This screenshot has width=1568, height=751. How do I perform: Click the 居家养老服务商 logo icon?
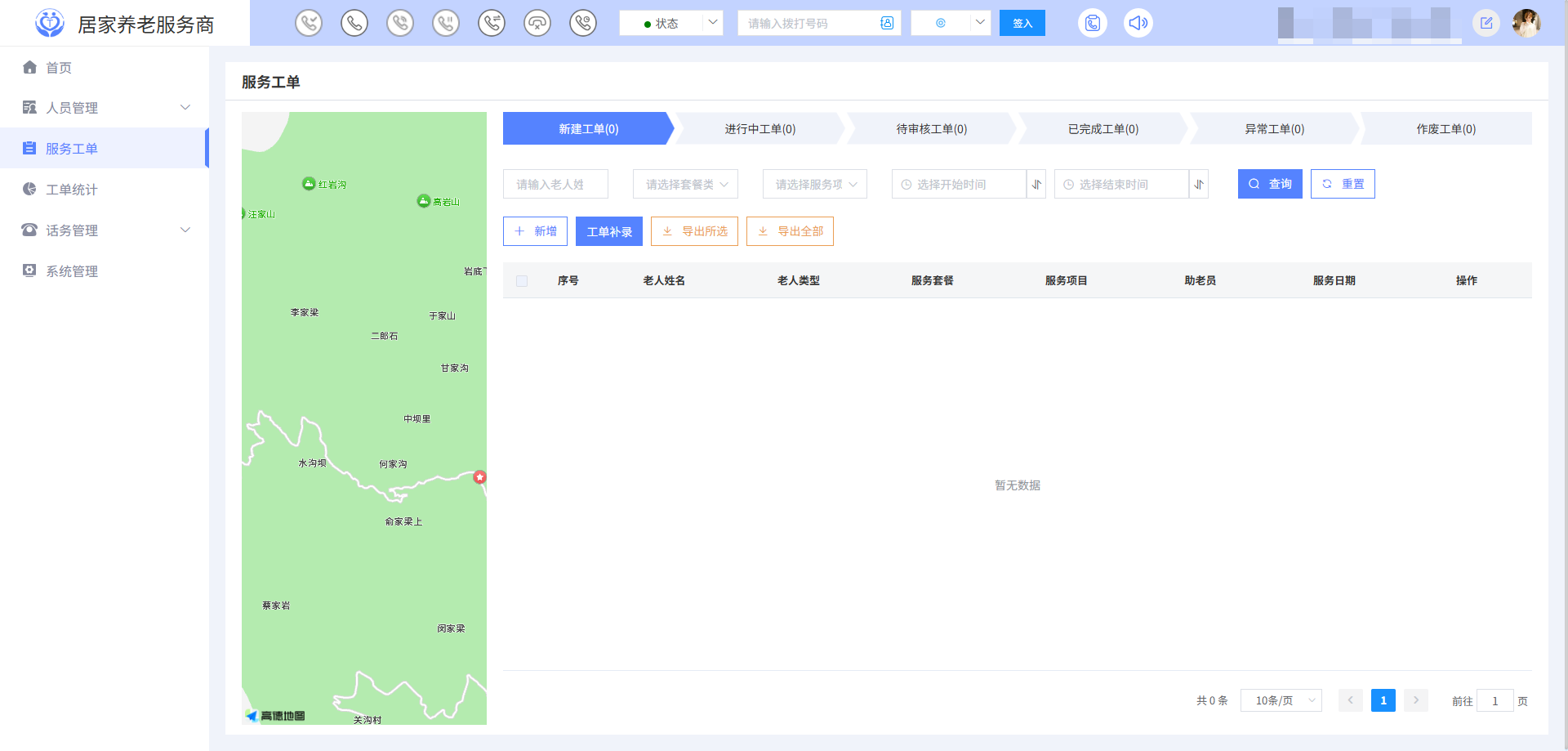50,23
